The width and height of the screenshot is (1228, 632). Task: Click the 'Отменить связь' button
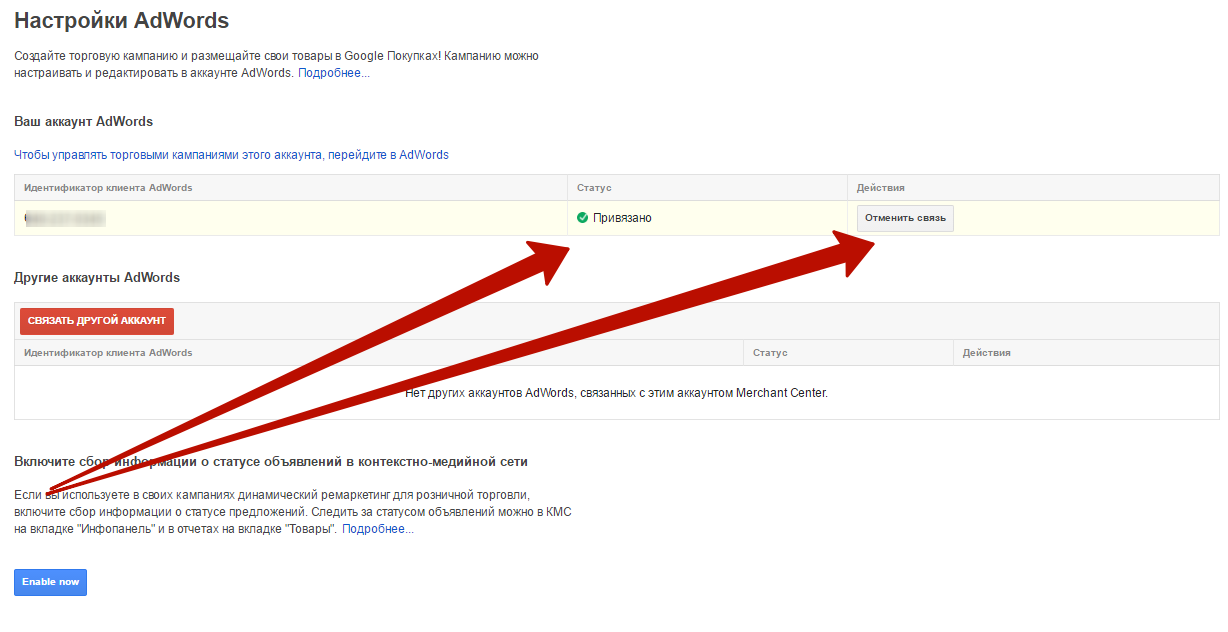coord(905,218)
